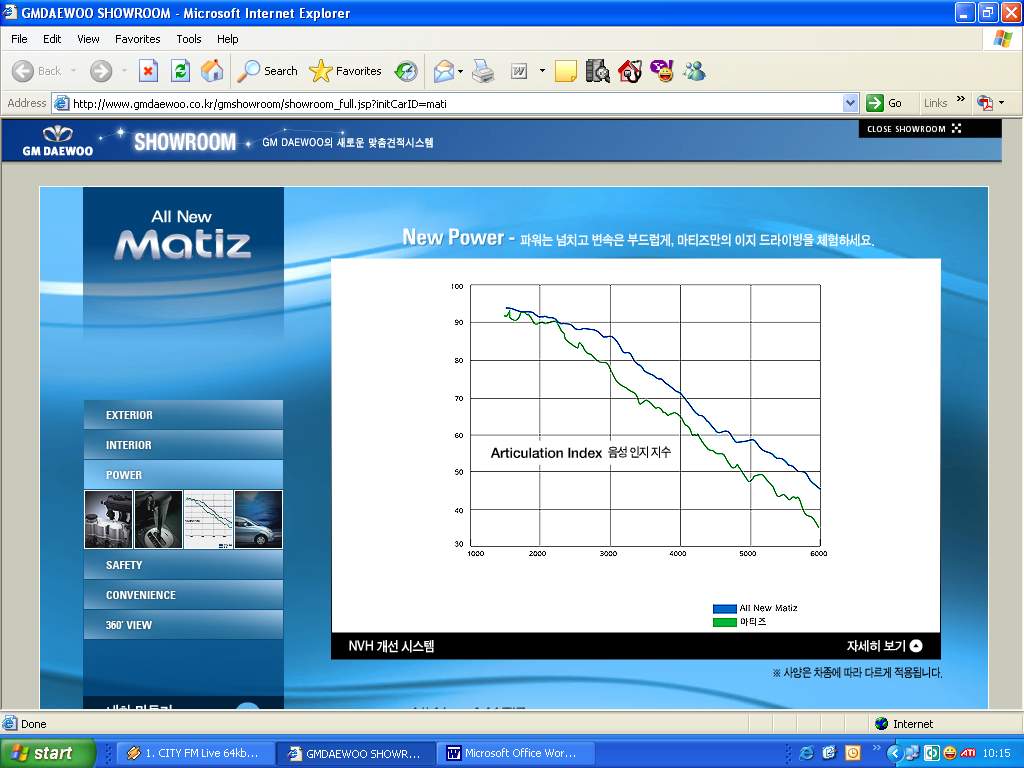Click the Go button
The height and width of the screenshot is (768, 1024).
point(885,103)
